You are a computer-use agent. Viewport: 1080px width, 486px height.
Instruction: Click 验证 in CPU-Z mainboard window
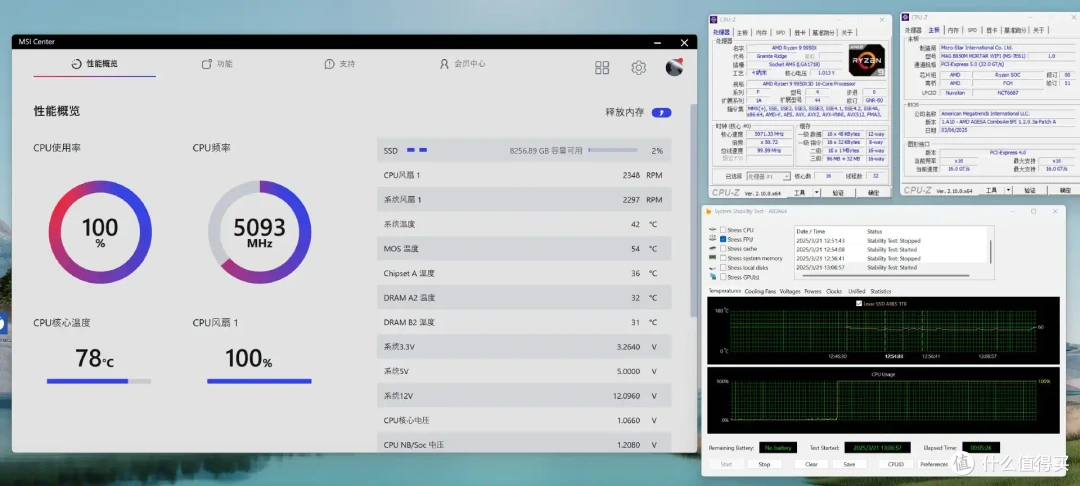[1030, 190]
